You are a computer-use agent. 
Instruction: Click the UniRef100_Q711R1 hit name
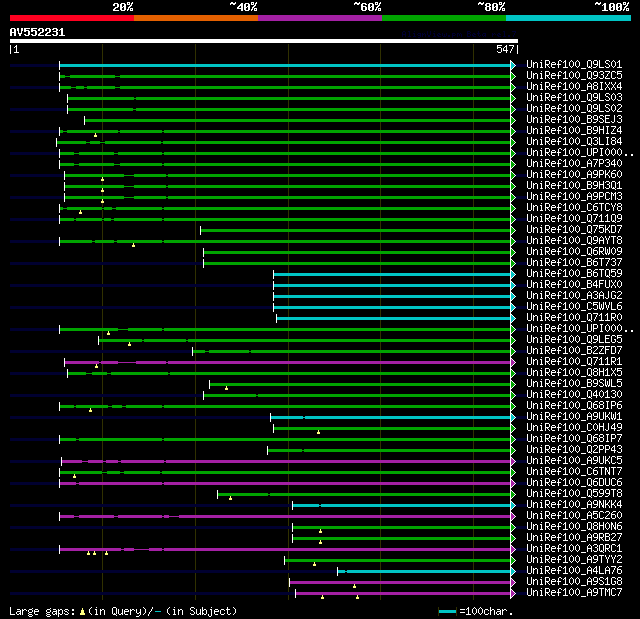pos(574,362)
